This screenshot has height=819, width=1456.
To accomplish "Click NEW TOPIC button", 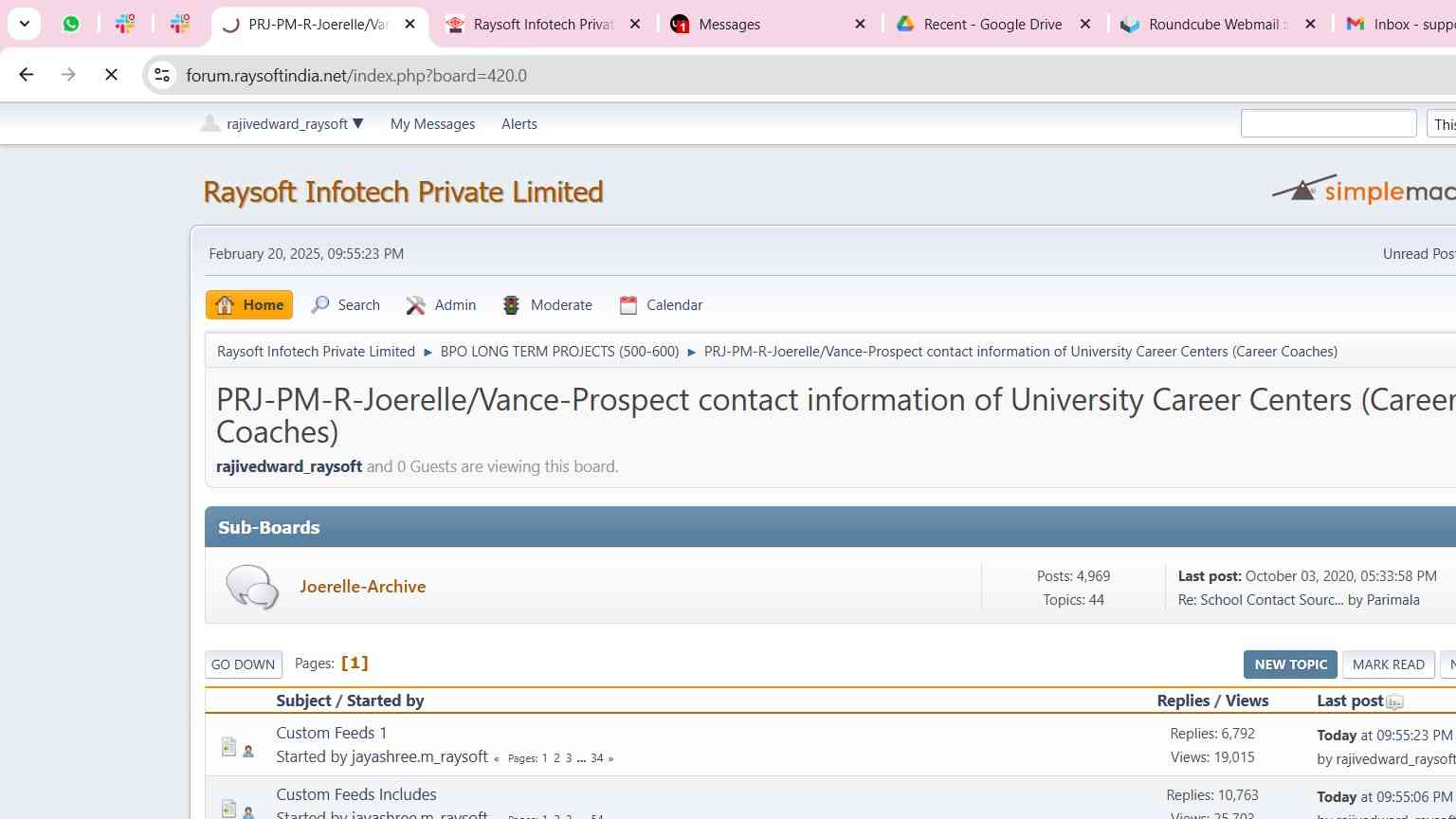I will click(1290, 664).
